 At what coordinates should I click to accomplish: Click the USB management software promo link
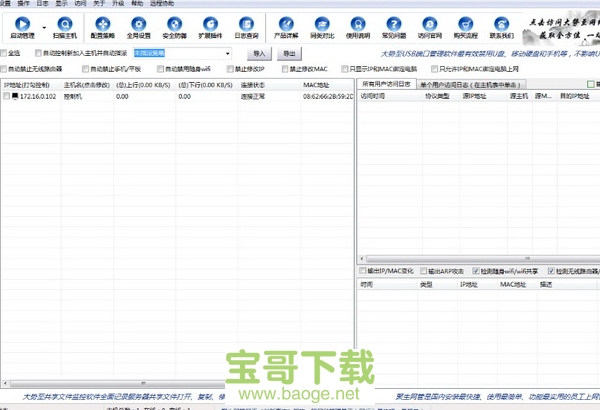click(x=490, y=54)
